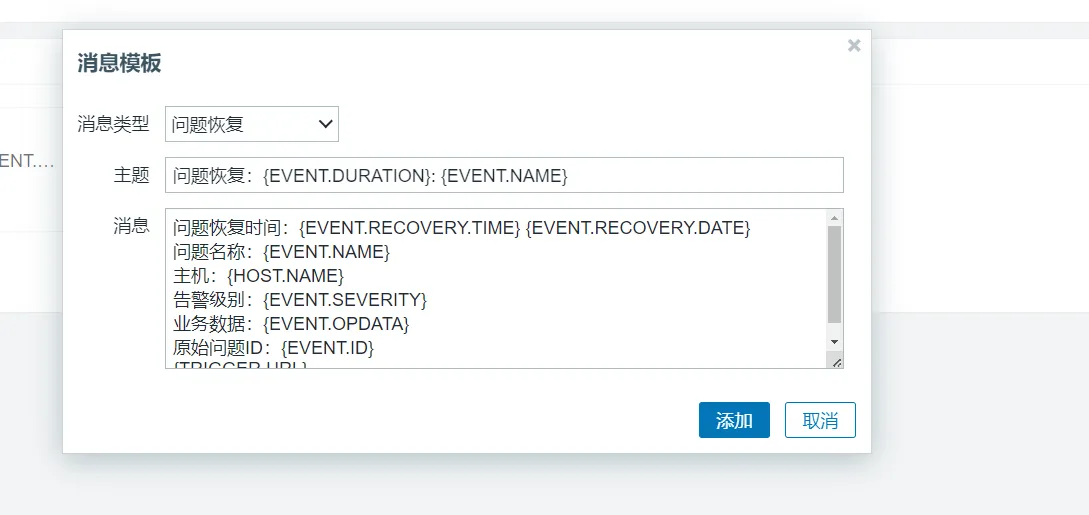Click the message scrollbar down arrow

[x=835, y=341]
